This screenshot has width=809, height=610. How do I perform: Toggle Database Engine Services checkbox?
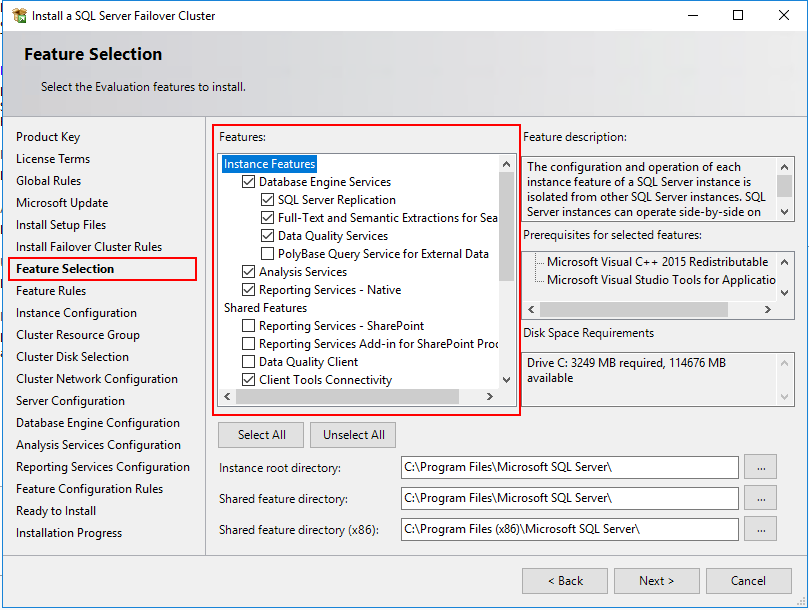[x=249, y=182]
